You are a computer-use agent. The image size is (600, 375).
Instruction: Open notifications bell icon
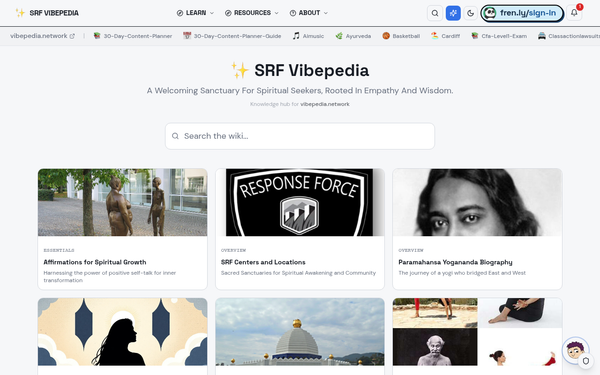coord(574,13)
